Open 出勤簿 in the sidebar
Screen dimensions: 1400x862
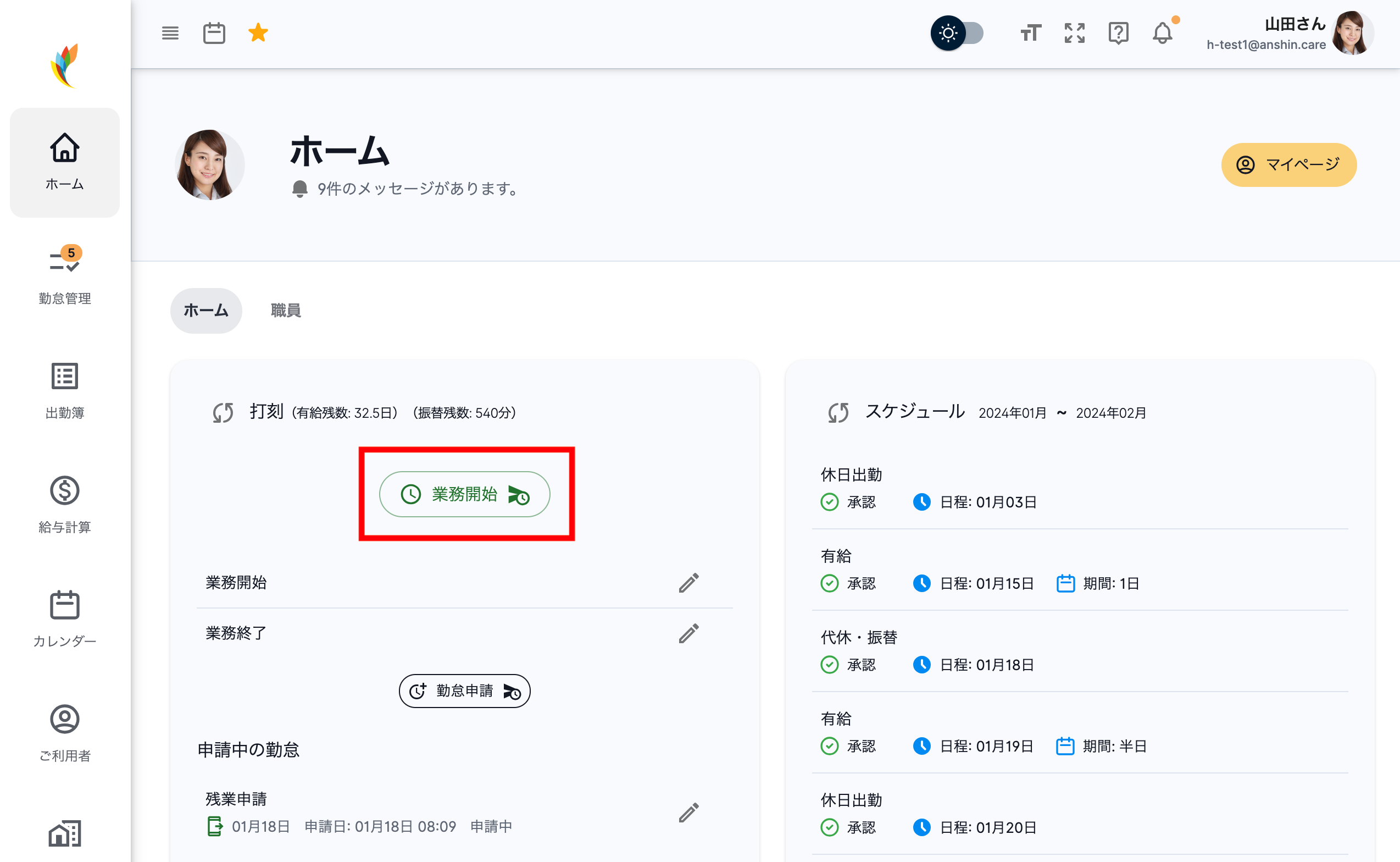64,390
